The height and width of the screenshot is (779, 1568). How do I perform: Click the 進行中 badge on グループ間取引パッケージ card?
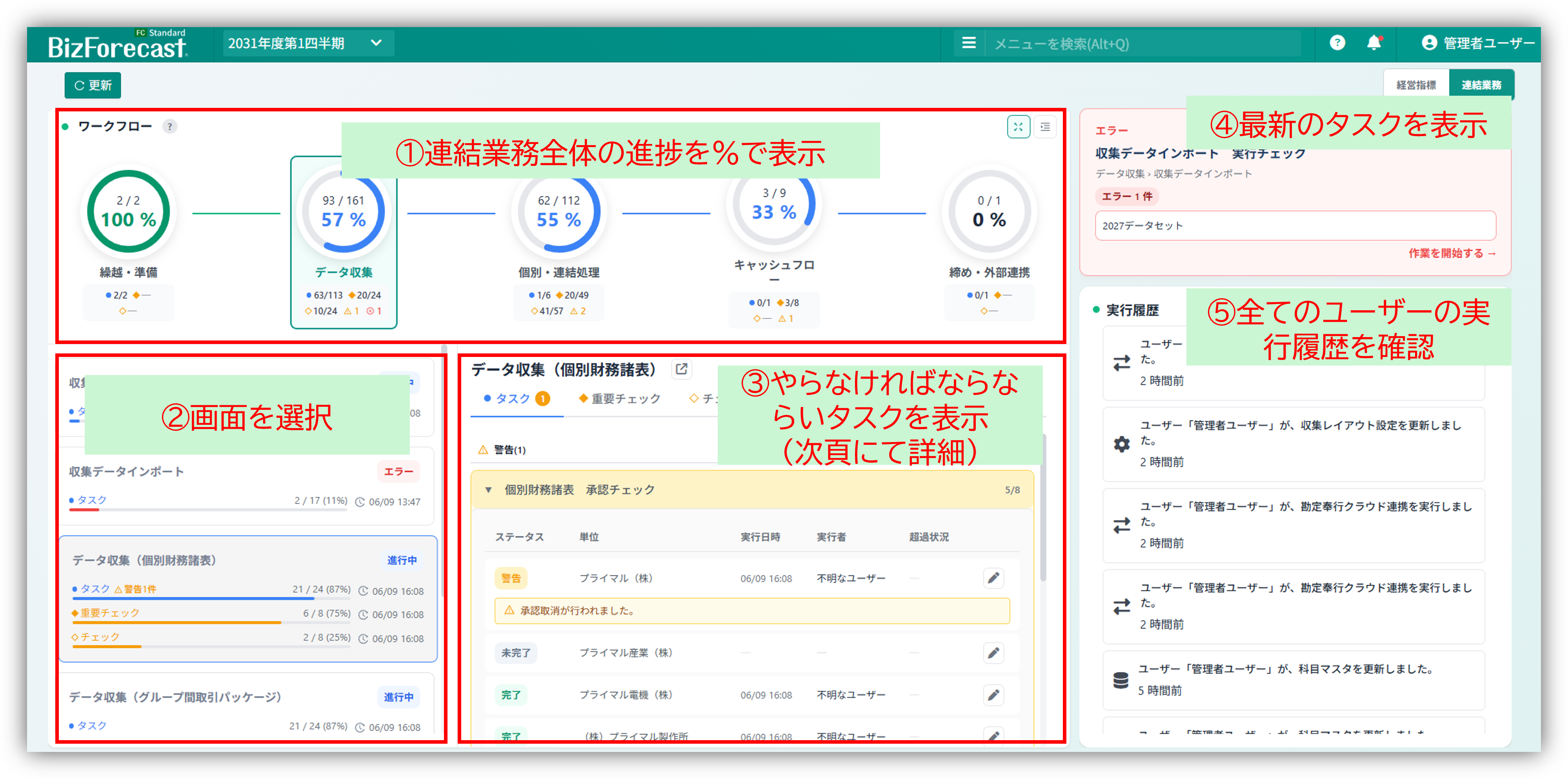tap(398, 697)
